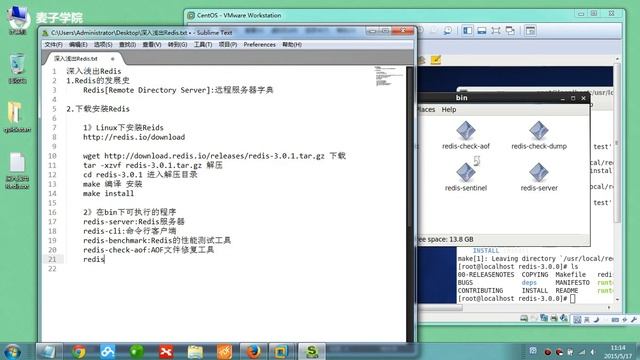The height and width of the screenshot is (360, 640).
Task: Open Places menu in bin window
Action: tap(426, 109)
